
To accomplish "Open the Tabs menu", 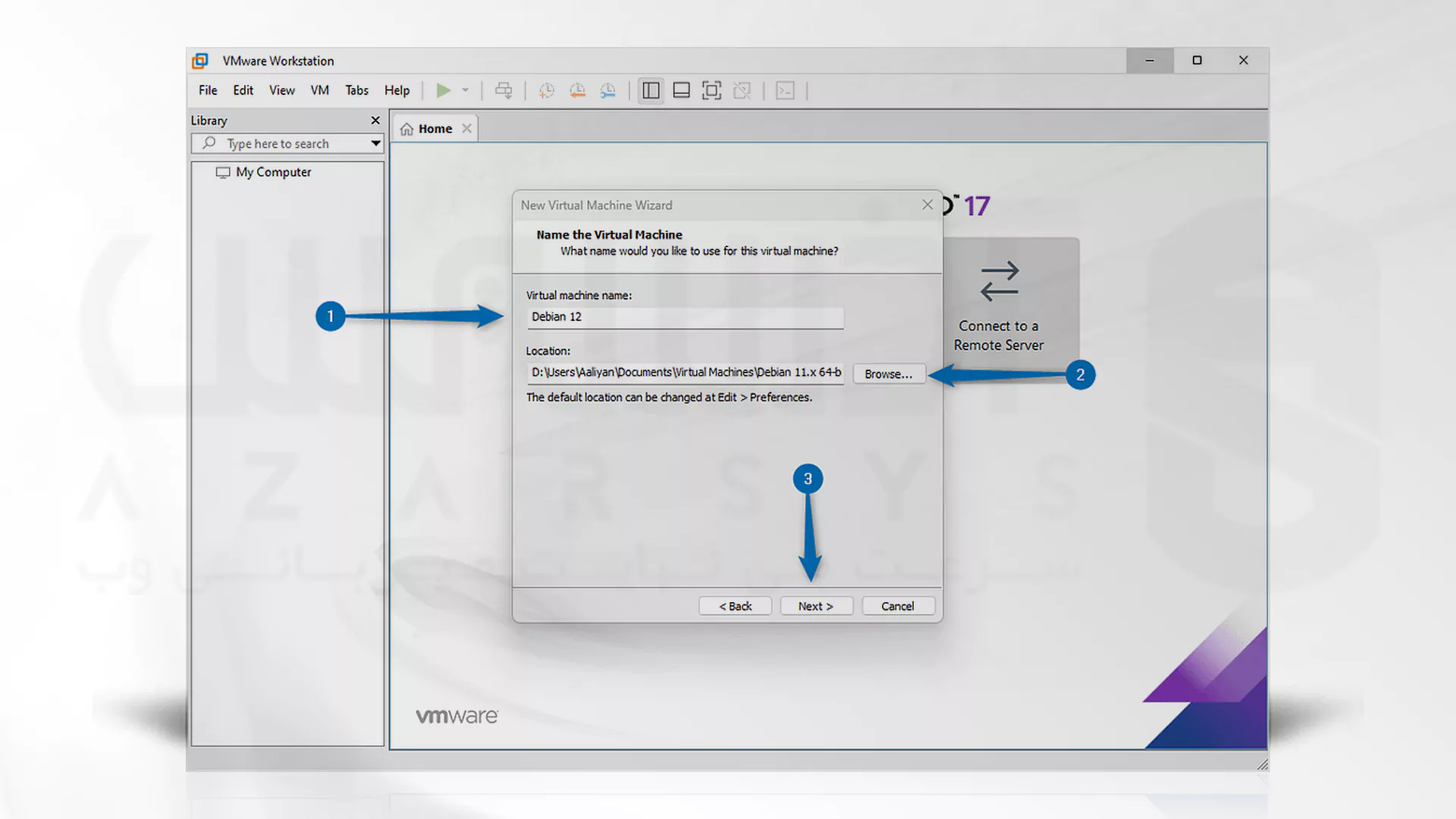I will [x=357, y=90].
